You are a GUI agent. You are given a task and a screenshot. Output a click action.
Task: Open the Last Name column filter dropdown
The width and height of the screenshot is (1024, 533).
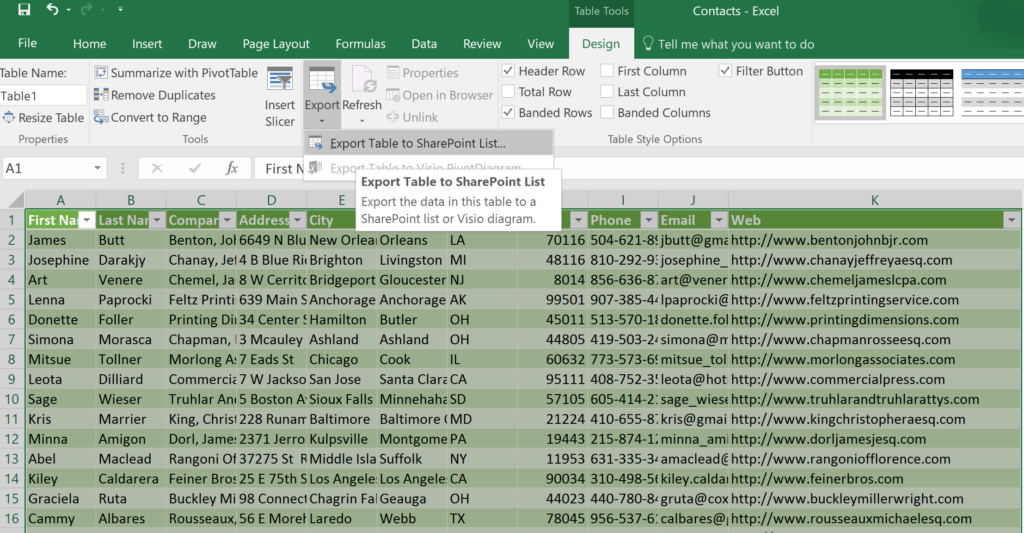click(157, 220)
